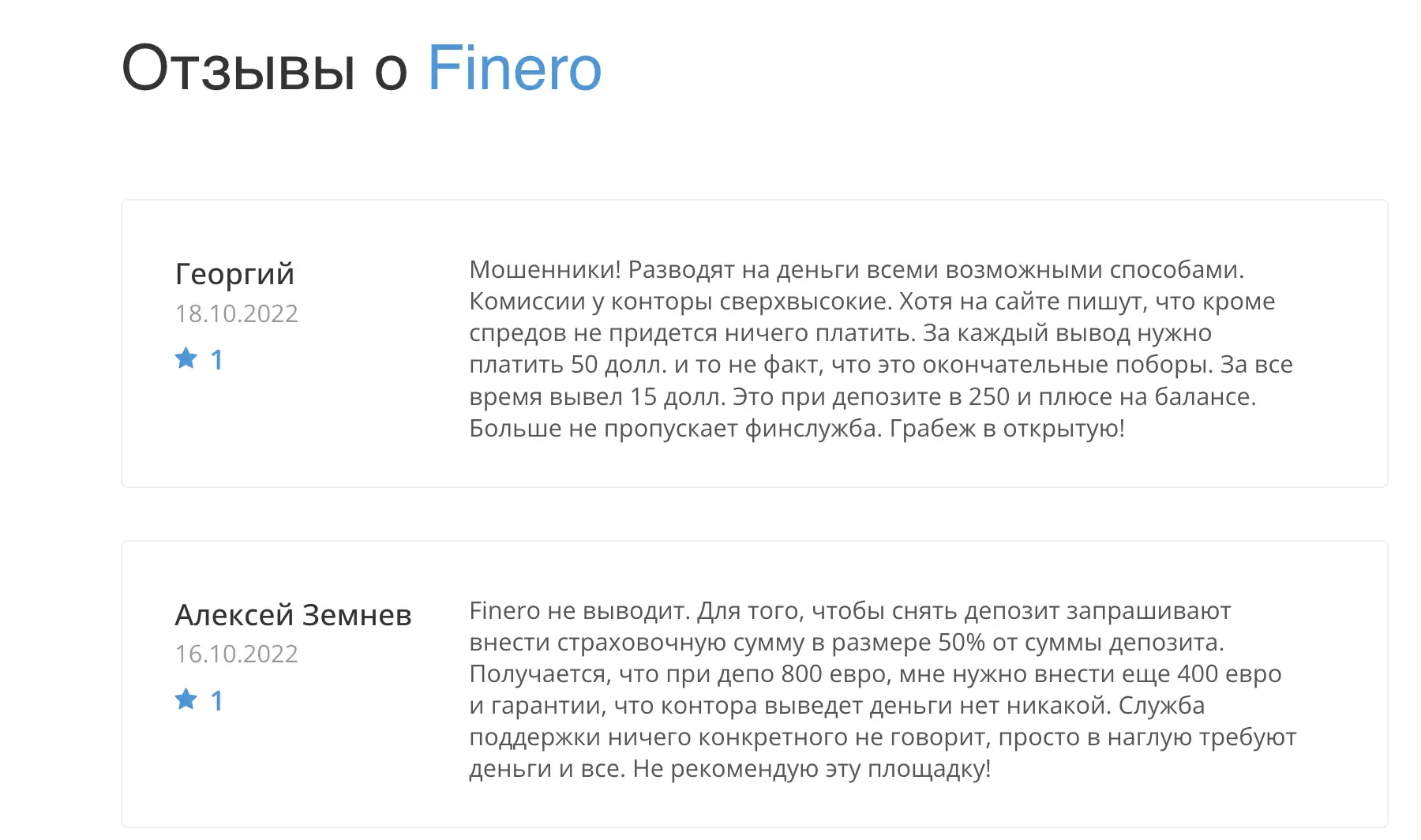Click the line mentioning "депо 800 евро"
Viewport: 1421px width, 840px height.
click(875, 674)
